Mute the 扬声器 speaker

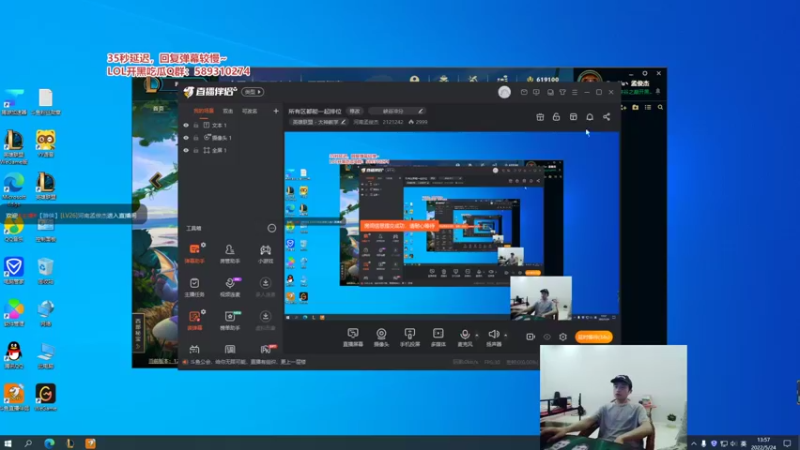pos(493,337)
